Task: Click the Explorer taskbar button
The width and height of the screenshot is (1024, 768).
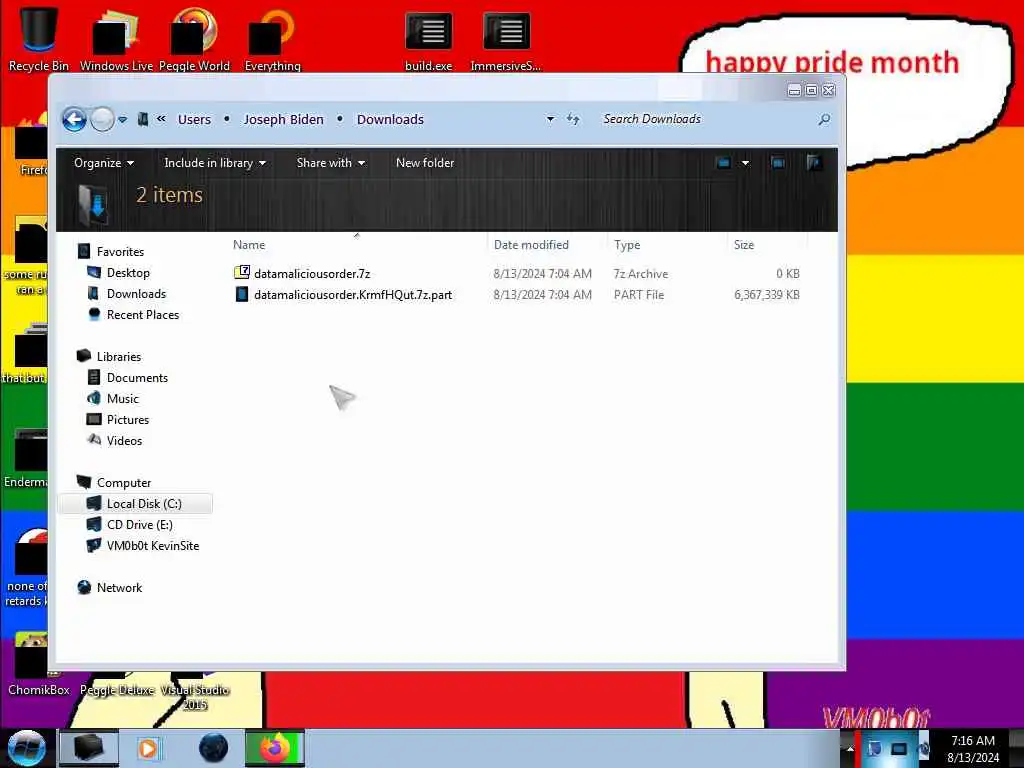Action: tap(89, 748)
